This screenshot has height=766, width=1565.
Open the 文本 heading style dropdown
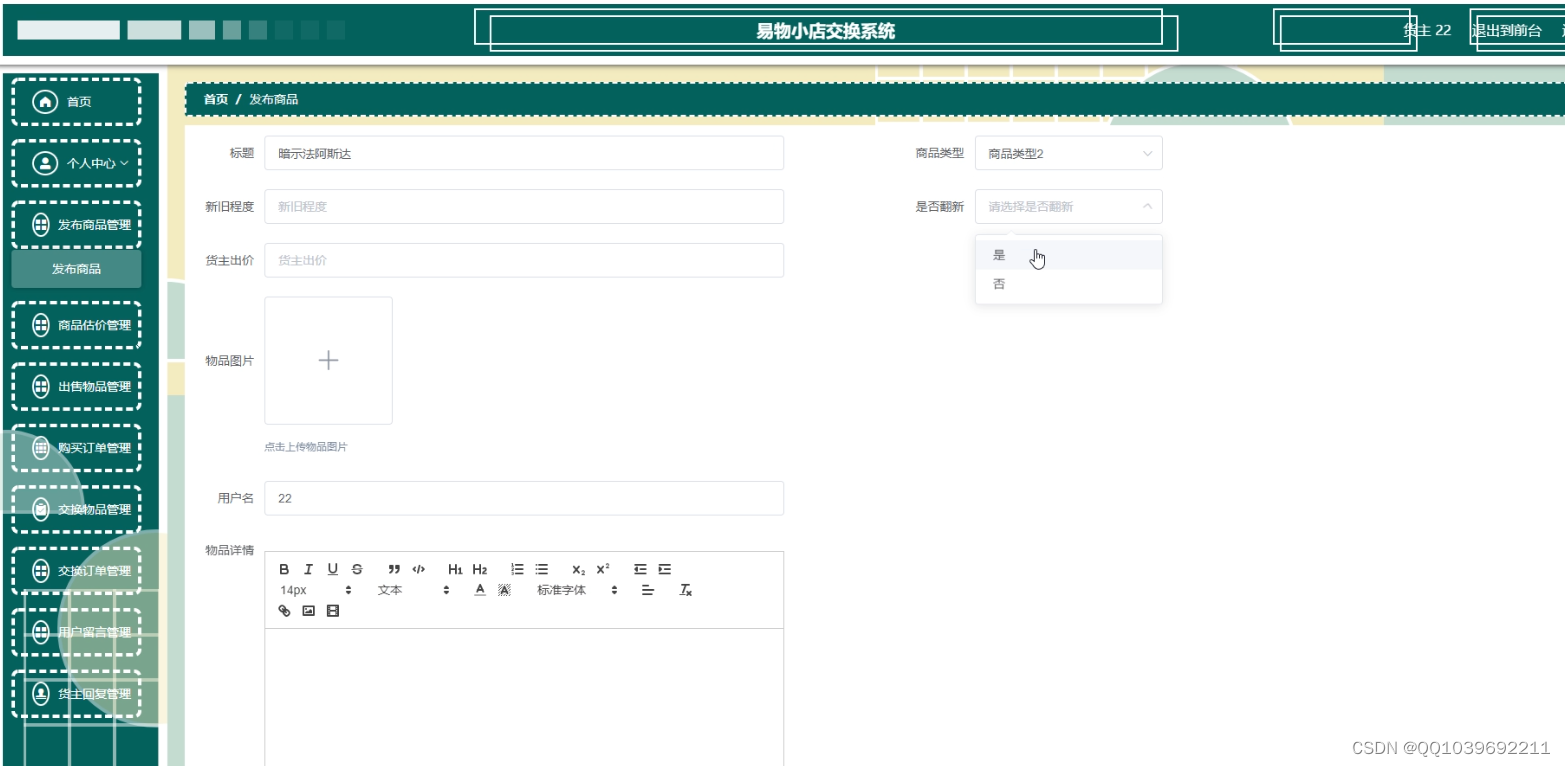click(x=413, y=590)
